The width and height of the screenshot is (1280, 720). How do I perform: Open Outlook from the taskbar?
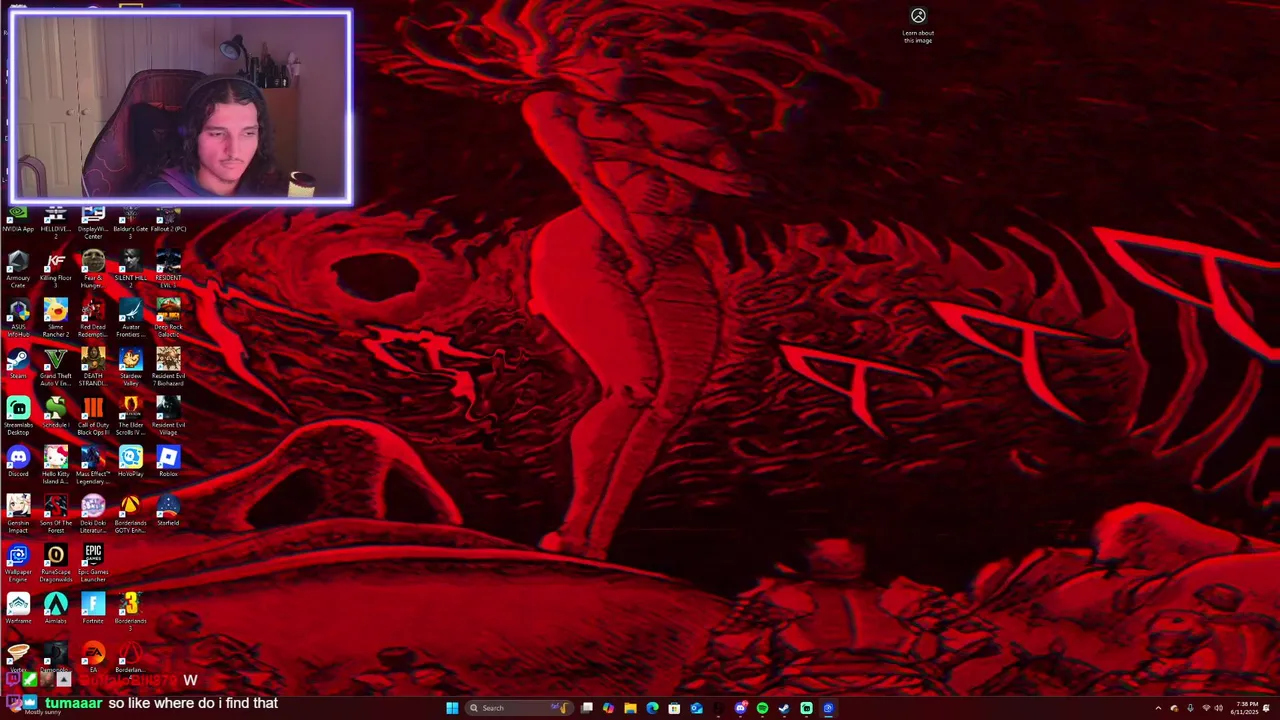pos(696,708)
